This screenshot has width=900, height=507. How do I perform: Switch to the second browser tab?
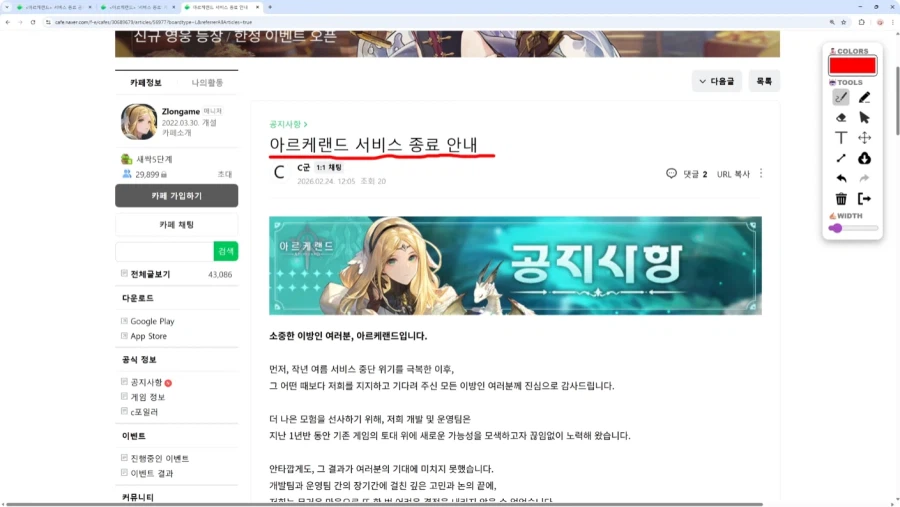[138, 7]
